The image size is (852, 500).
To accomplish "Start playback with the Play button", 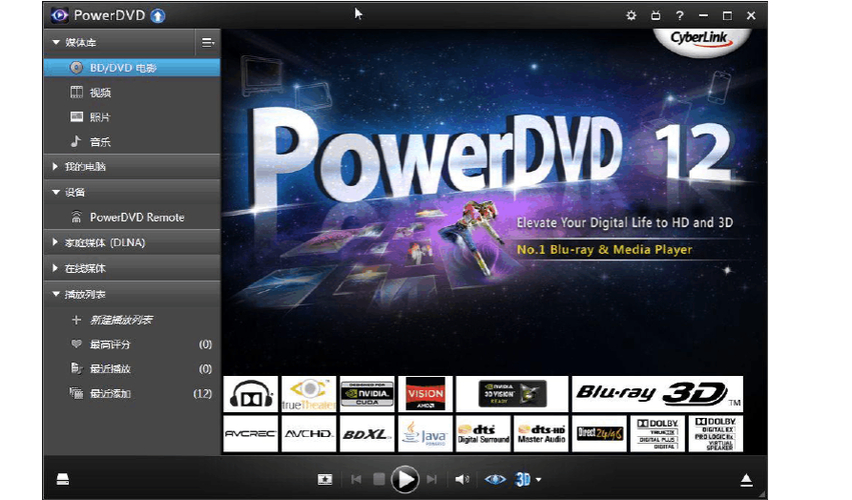I will tap(405, 479).
